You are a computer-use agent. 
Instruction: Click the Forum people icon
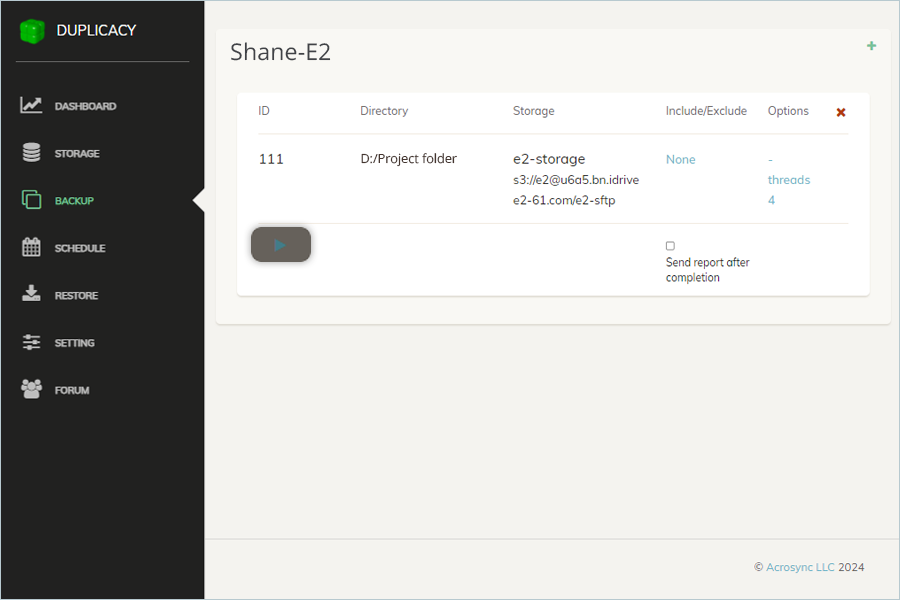coord(31,389)
